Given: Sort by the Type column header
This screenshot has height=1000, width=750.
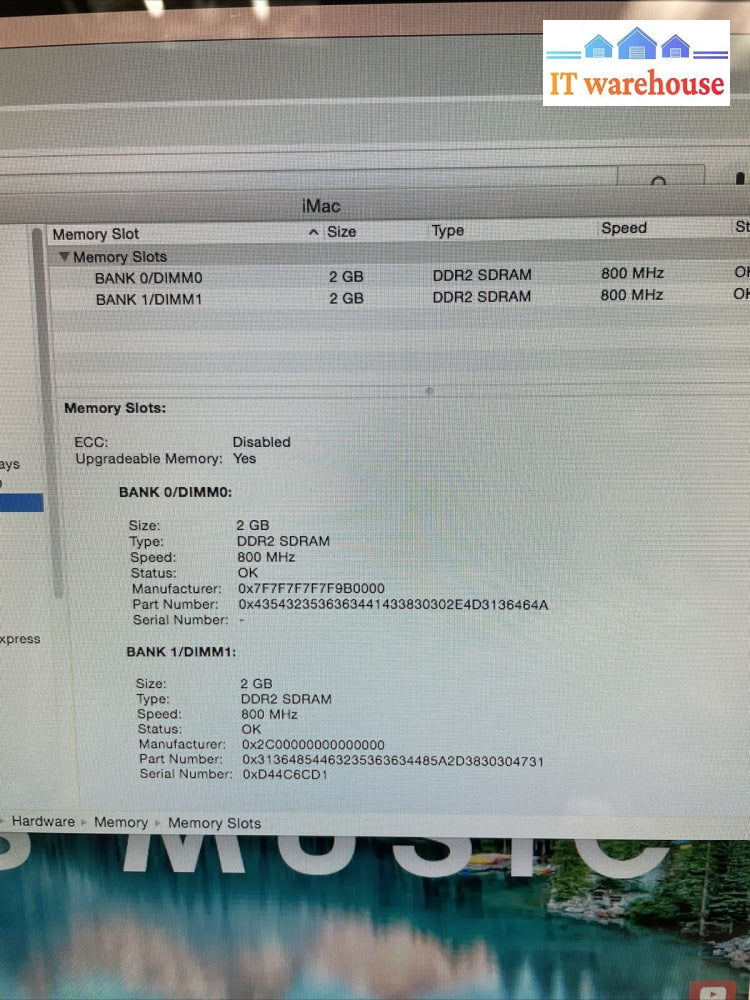Looking at the screenshot, I should click(x=448, y=230).
